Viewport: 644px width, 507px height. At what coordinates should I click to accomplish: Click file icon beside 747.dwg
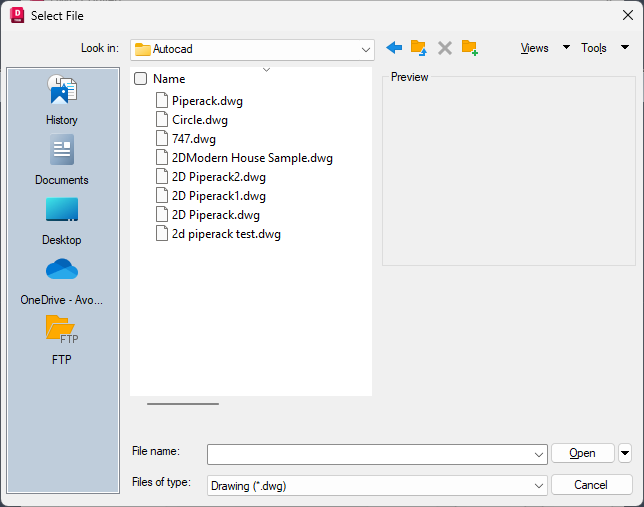pos(162,138)
